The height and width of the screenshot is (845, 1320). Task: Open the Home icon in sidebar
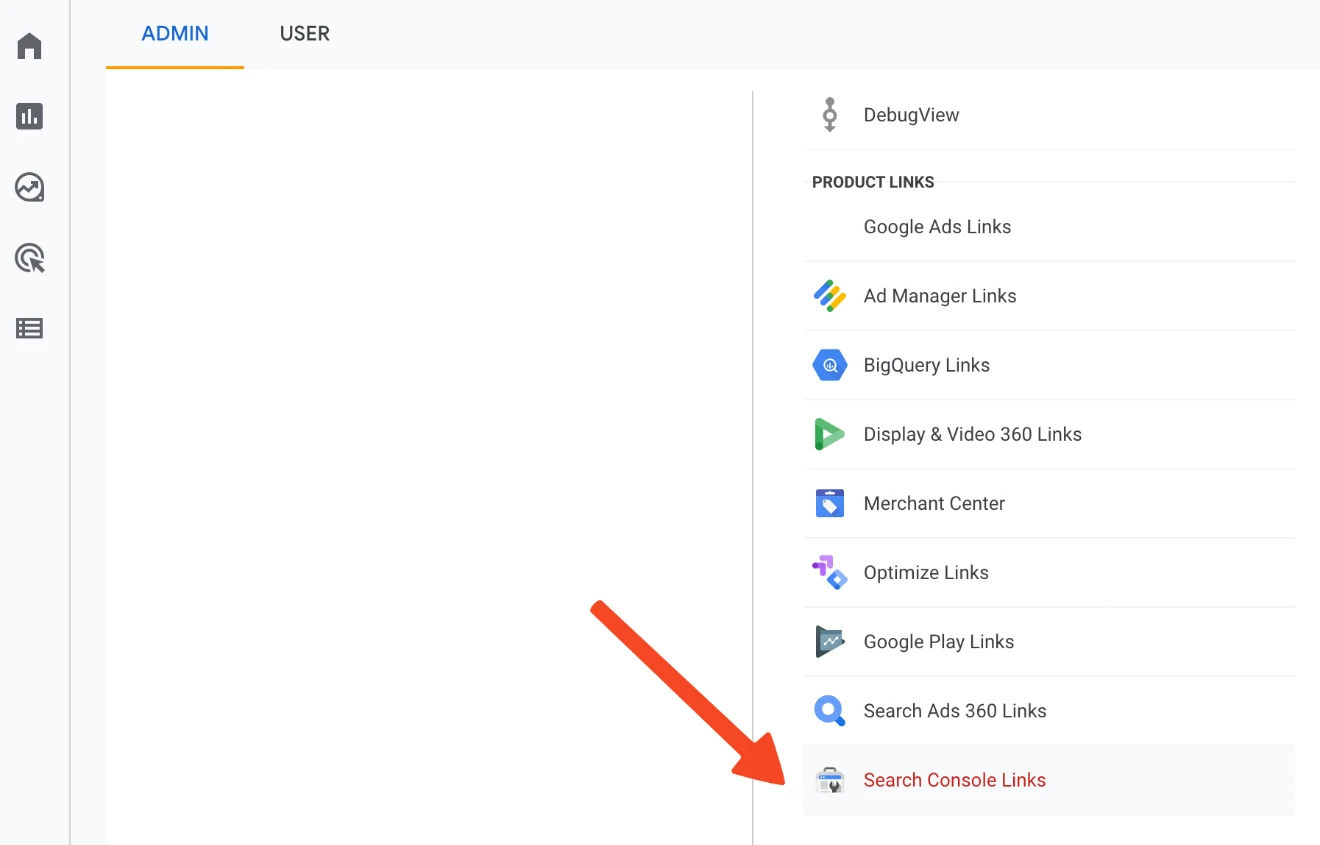coord(30,46)
